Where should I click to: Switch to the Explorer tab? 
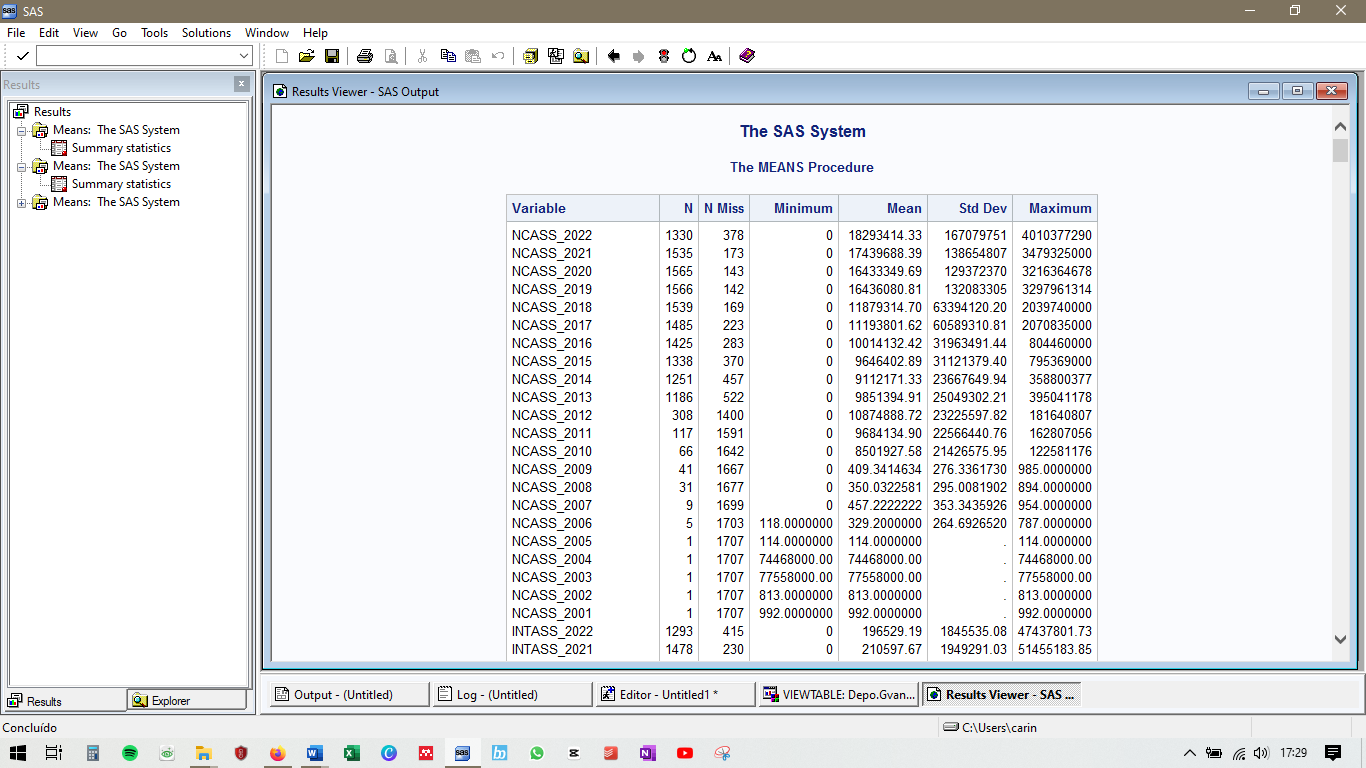187,701
